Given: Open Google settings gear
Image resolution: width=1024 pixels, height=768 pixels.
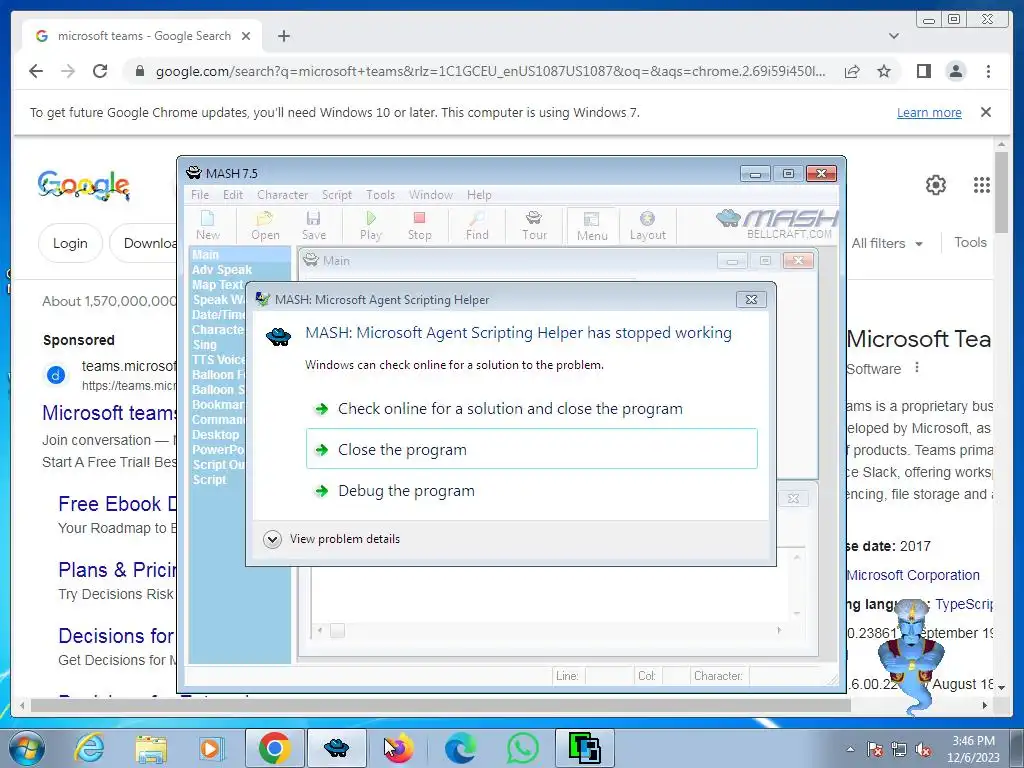Looking at the screenshot, I should 936,185.
